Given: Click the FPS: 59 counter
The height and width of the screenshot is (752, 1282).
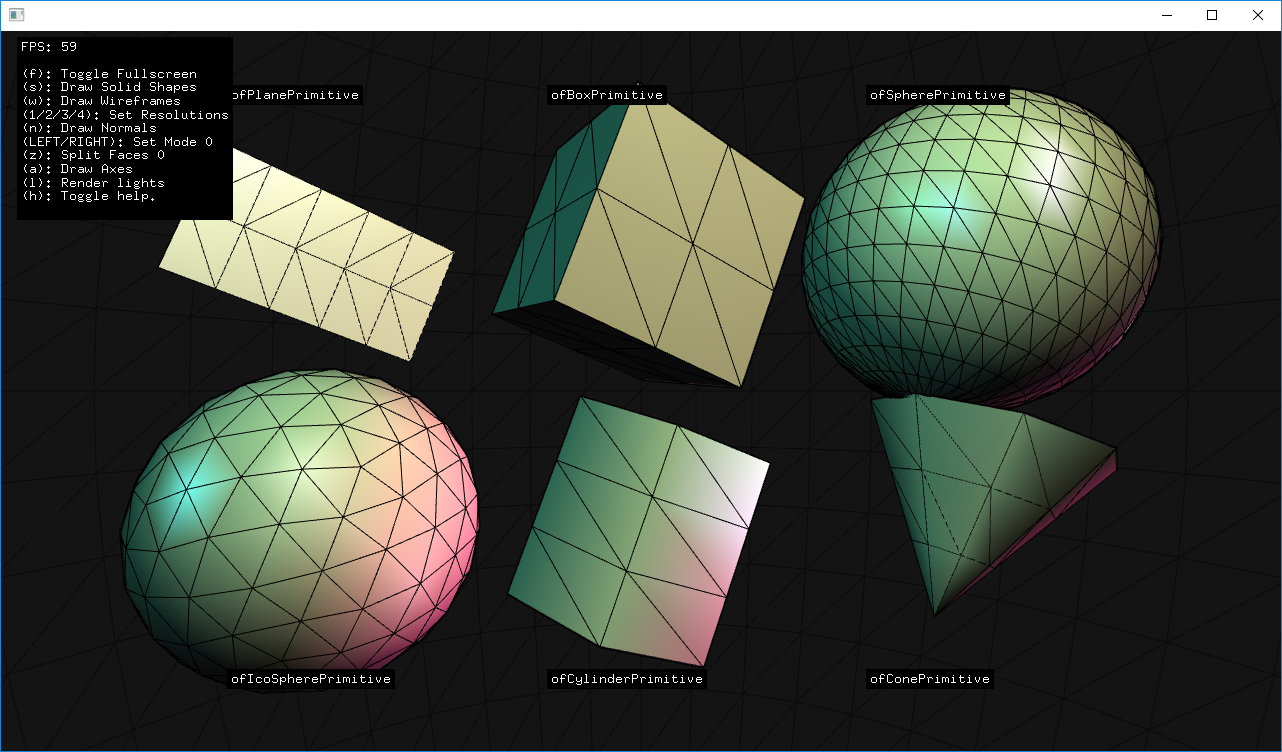Looking at the screenshot, I should pyautogui.click(x=47, y=46).
